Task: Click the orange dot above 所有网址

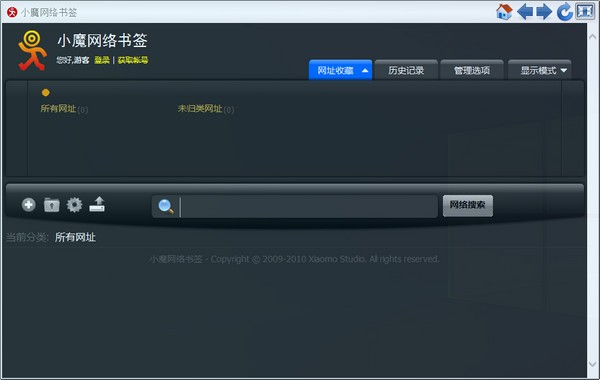Action: [46, 93]
